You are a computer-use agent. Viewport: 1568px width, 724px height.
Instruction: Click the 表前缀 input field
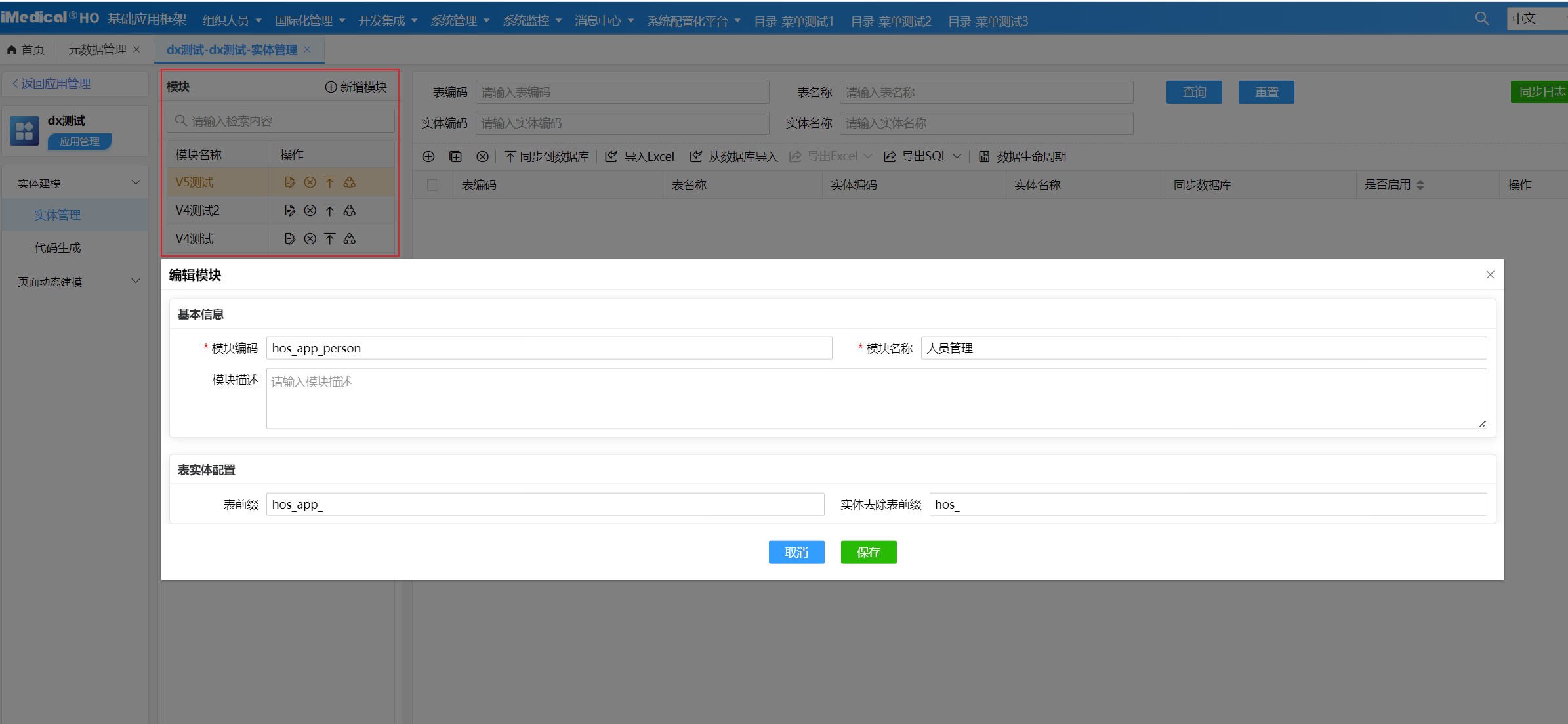[545, 505]
